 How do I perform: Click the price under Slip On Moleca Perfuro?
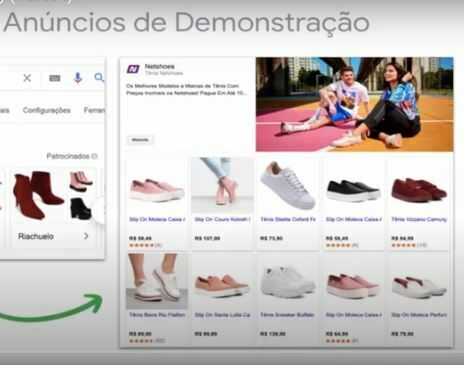[402, 334]
